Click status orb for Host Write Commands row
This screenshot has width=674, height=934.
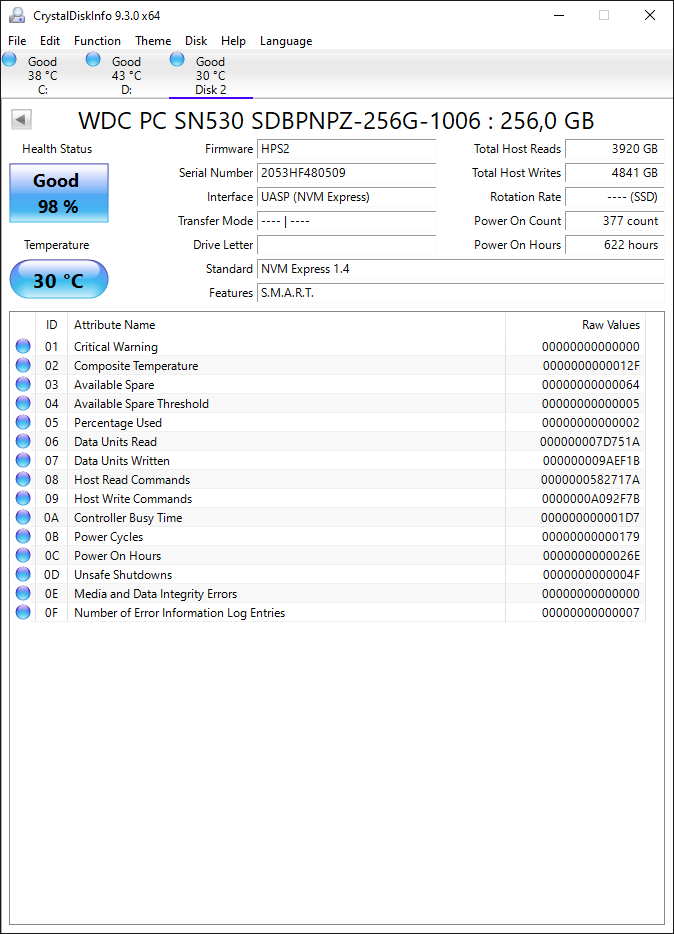click(23, 499)
